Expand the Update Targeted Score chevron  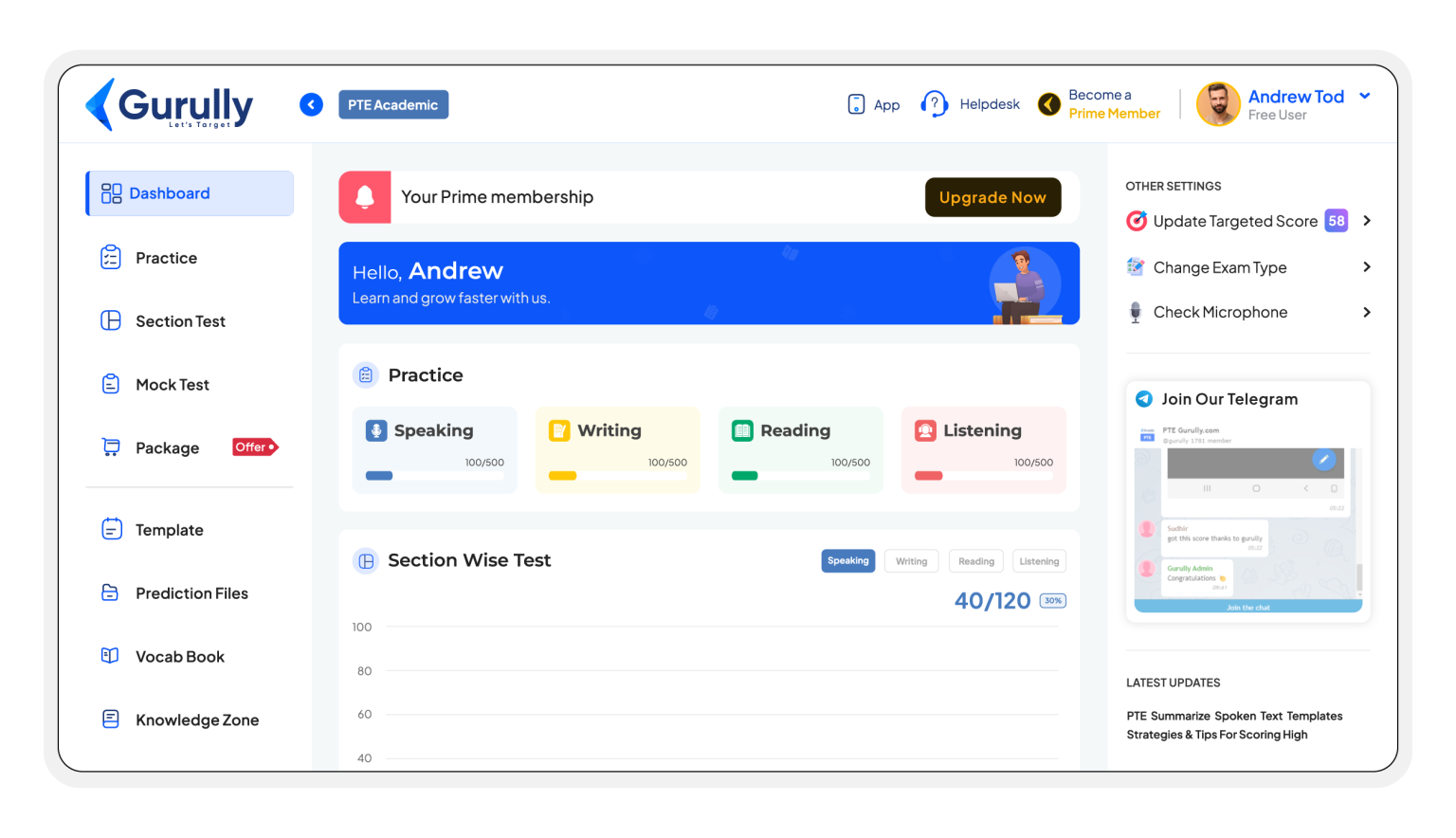(1366, 221)
